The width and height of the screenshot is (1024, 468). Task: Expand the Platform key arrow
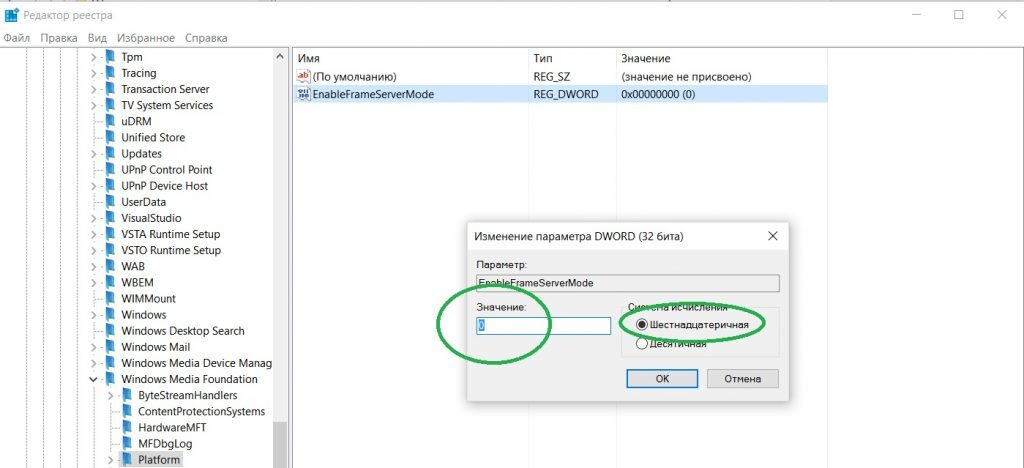coord(110,460)
